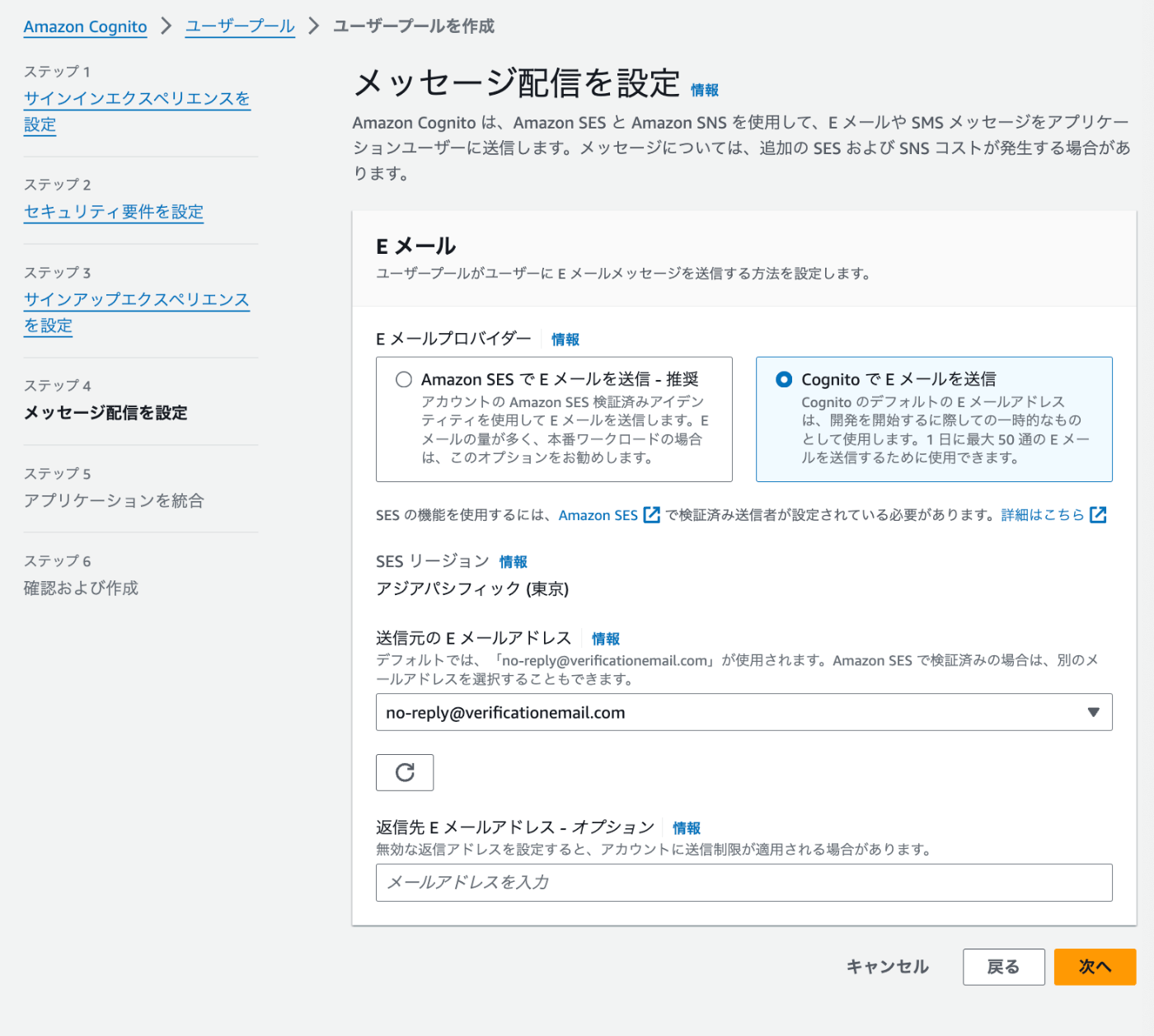Click step 4 メッセージ配信を設定 label
The image size is (1154, 1036).
tap(106, 413)
